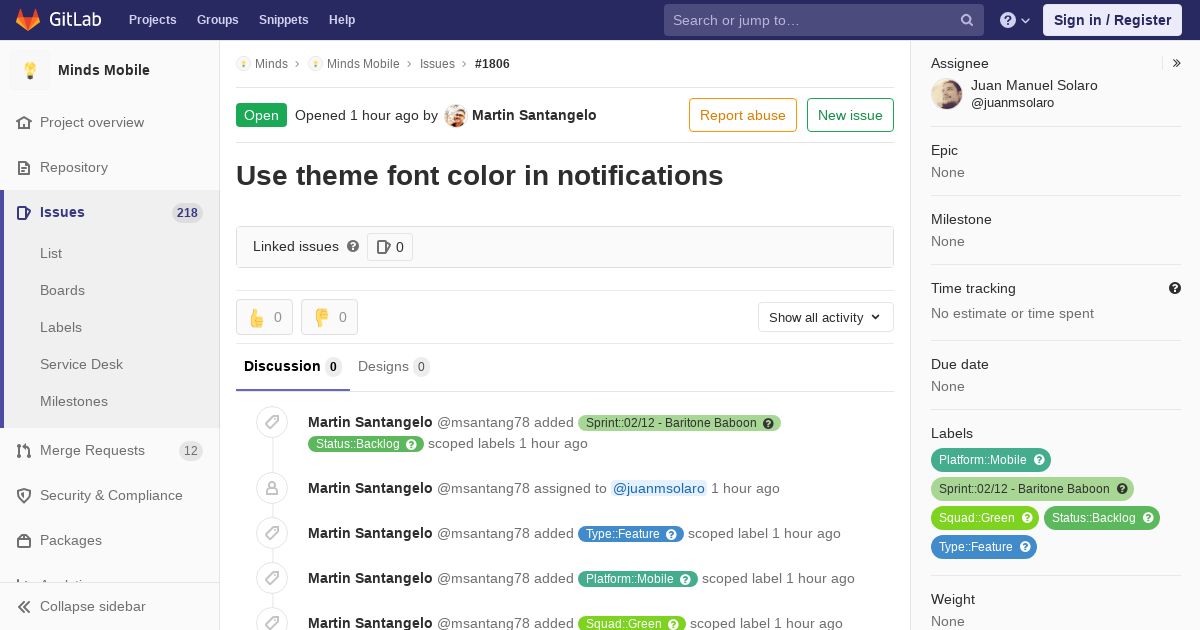Click Minds Mobile breadcrumb link
Image resolution: width=1200 pixels, height=630 pixels.
(363, 63)
